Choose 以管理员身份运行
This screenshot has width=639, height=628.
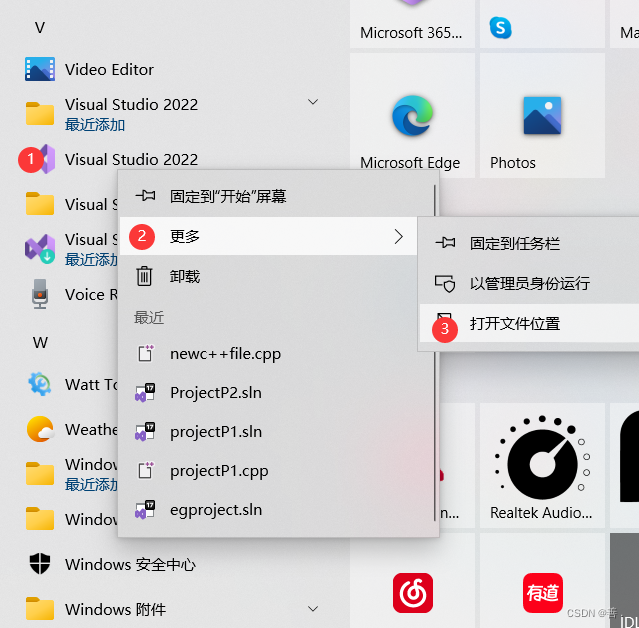(x=529, y=283)
